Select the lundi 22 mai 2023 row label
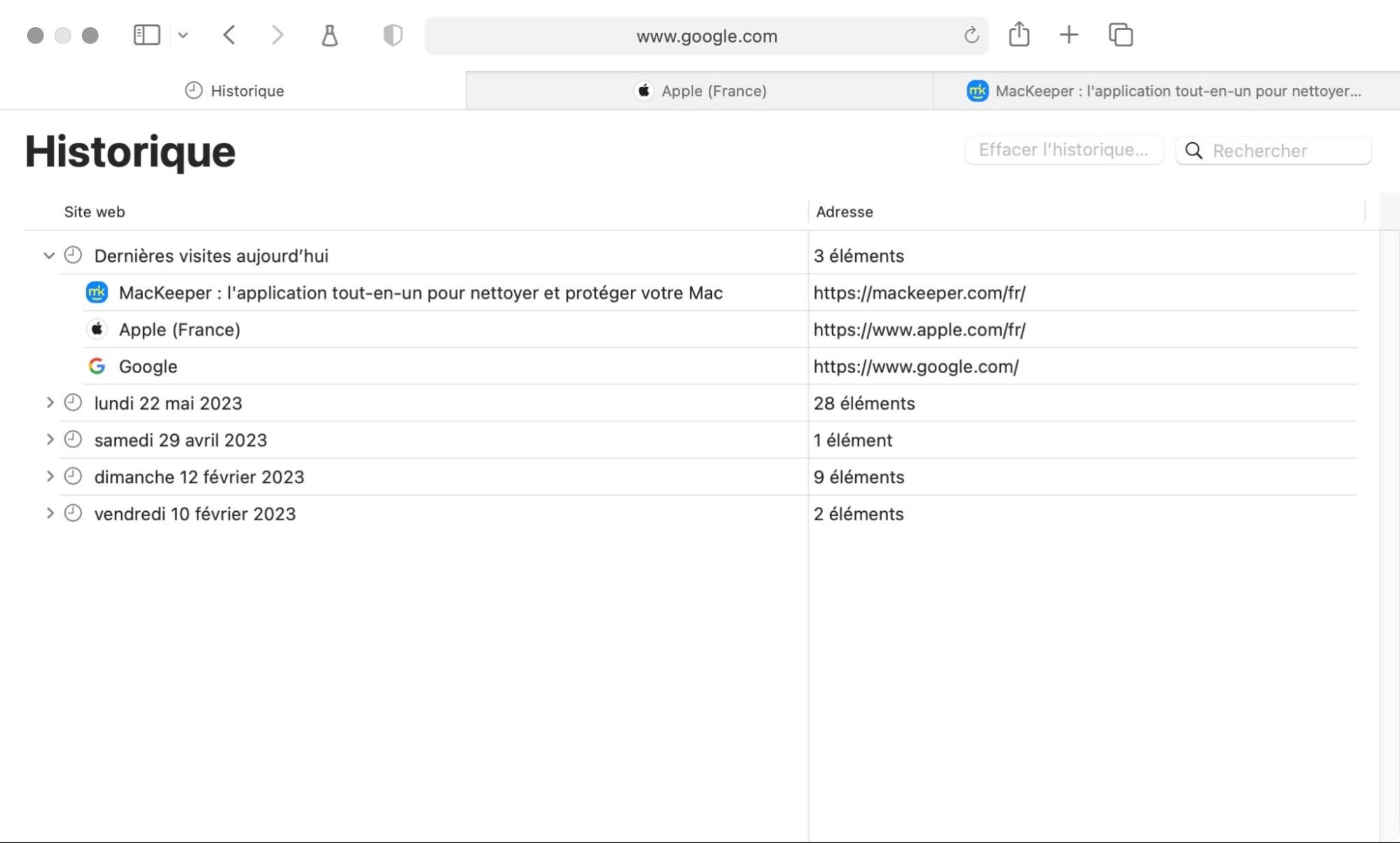This screenshot has height=843, width=1400. tap(168, 403)
